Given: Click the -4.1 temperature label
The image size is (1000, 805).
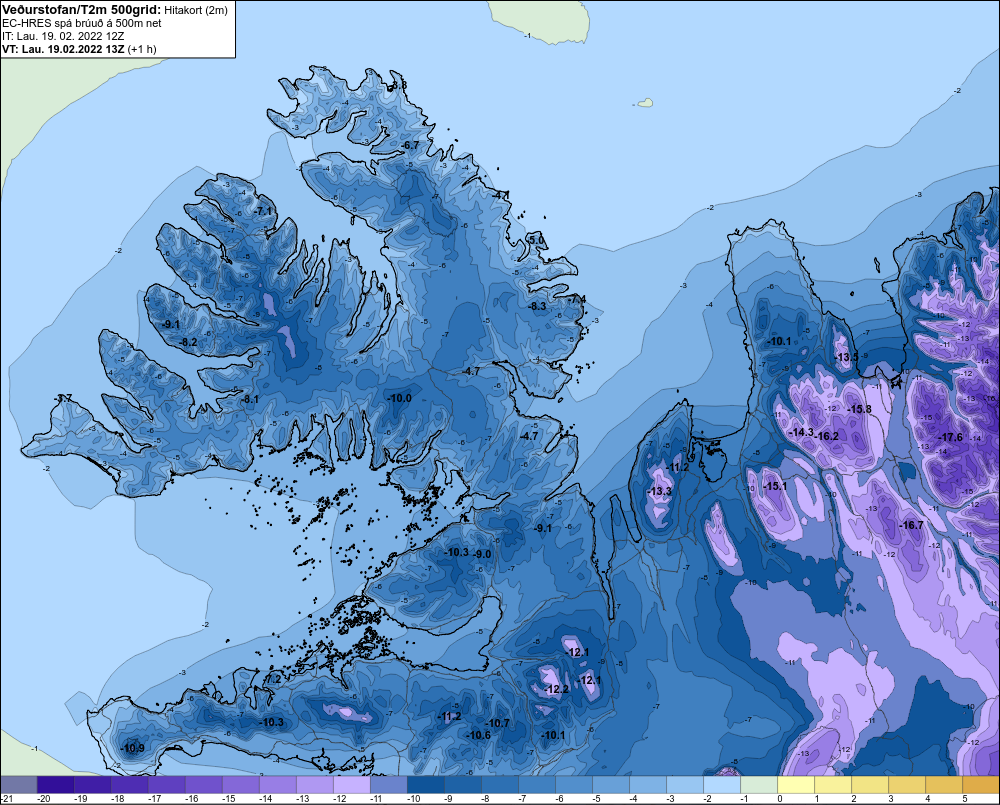Looking at the screenshot, I should (501, 195).
